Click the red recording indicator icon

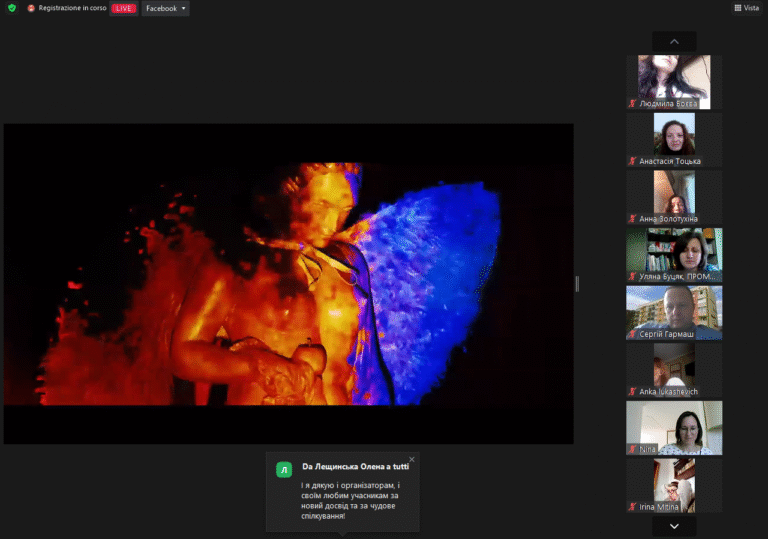click(x=31, y=8)
